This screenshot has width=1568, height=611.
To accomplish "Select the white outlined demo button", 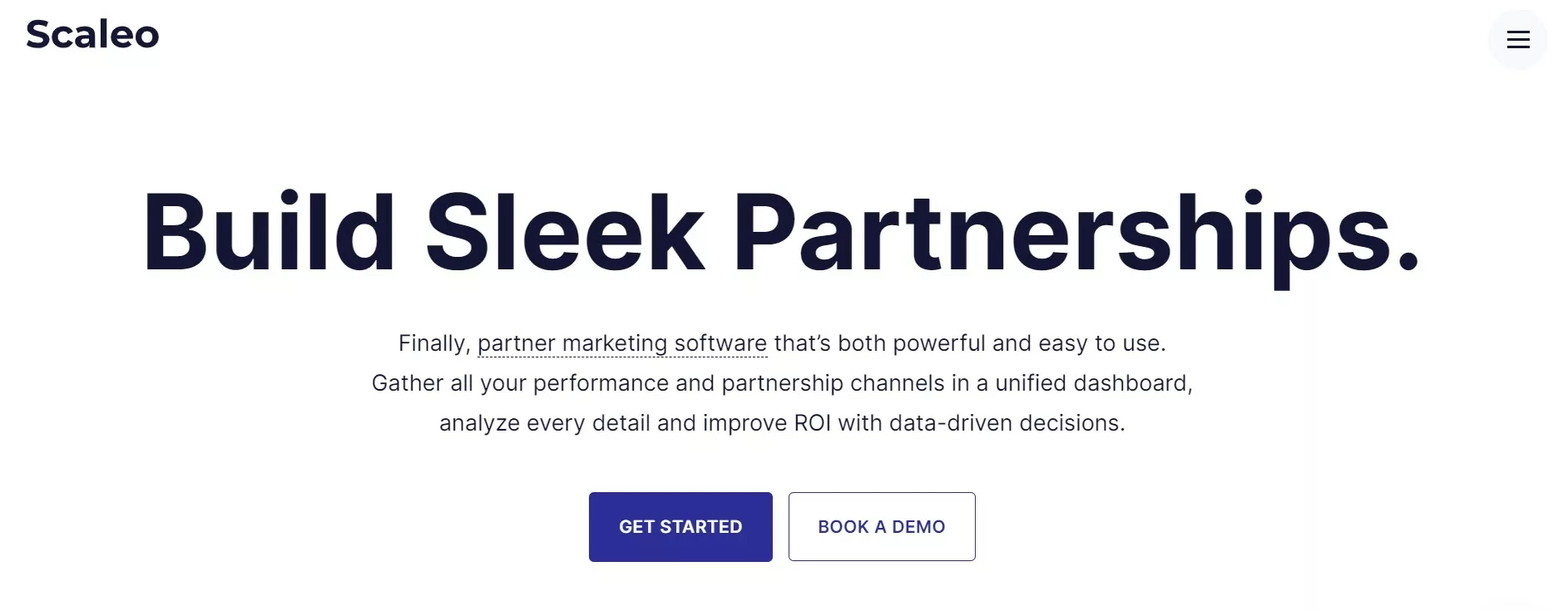I will pos(882,526).
